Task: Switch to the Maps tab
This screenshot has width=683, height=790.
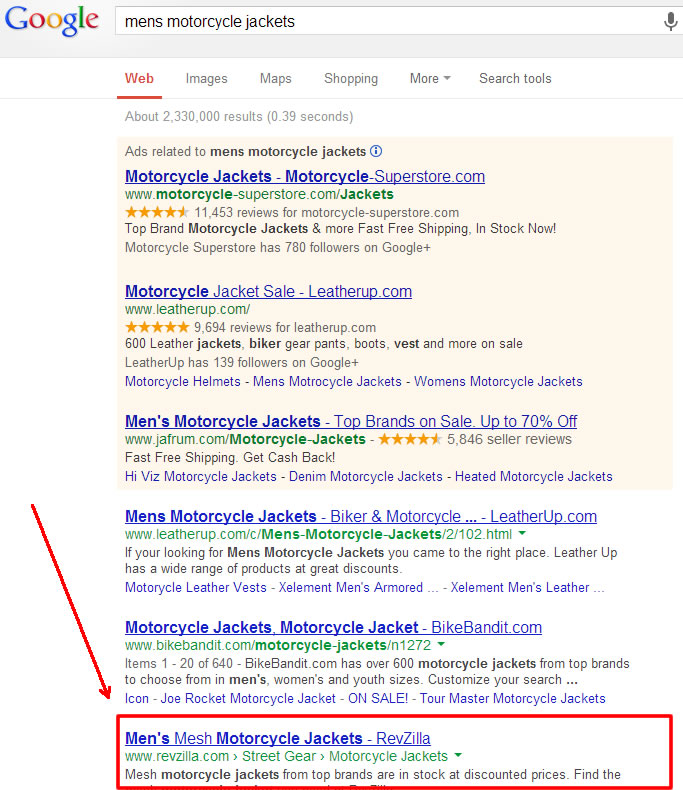Action: tap(276, 79)
